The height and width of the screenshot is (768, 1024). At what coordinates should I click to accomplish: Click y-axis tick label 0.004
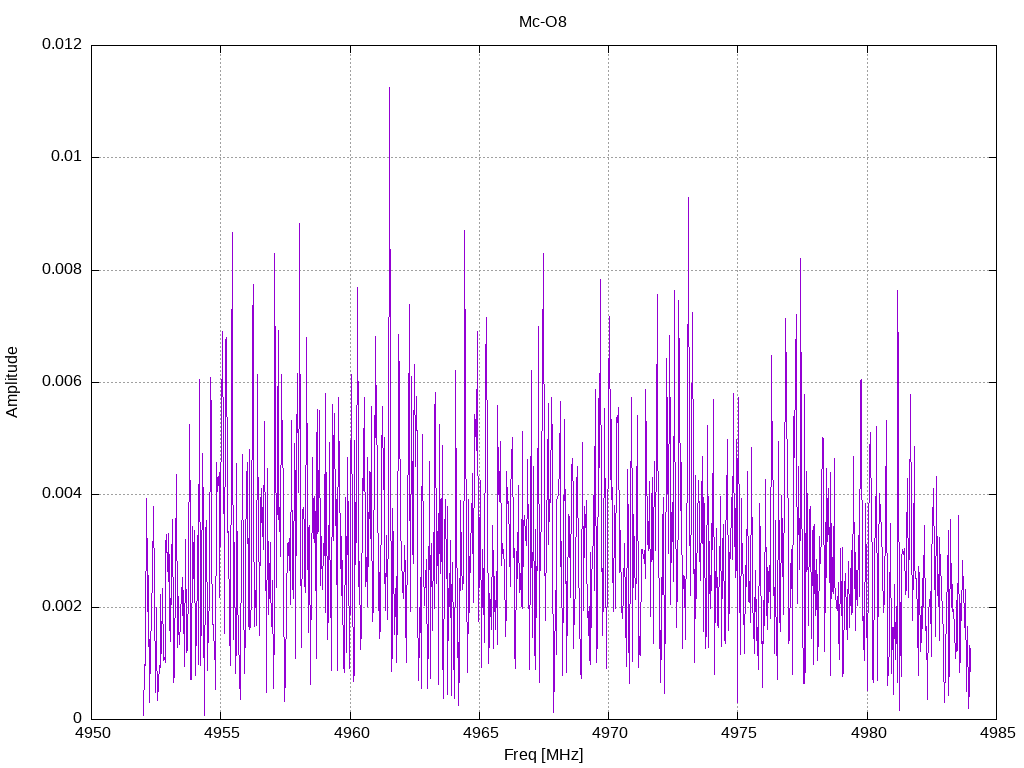[62, 494]
